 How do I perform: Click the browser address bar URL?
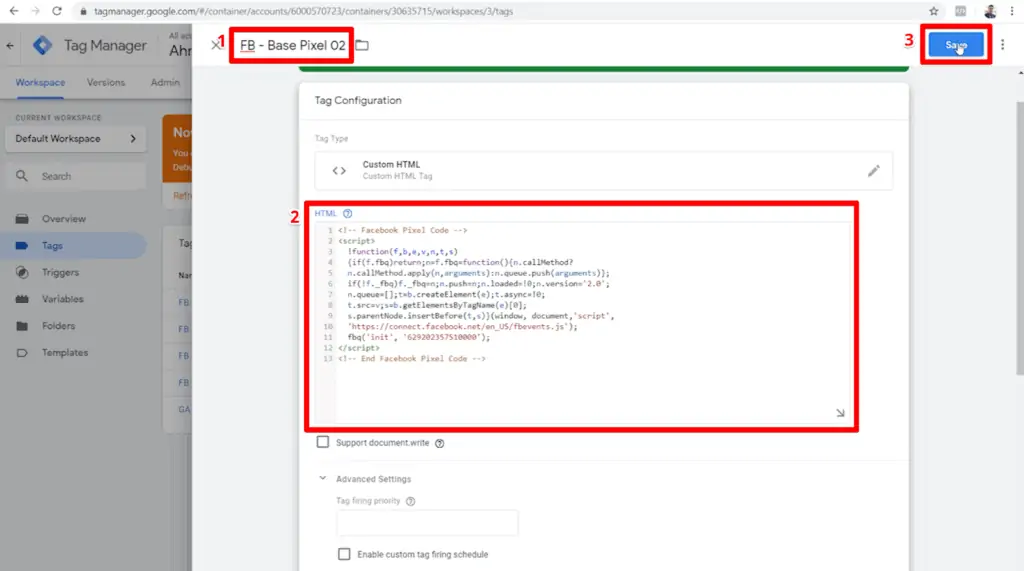304,11
